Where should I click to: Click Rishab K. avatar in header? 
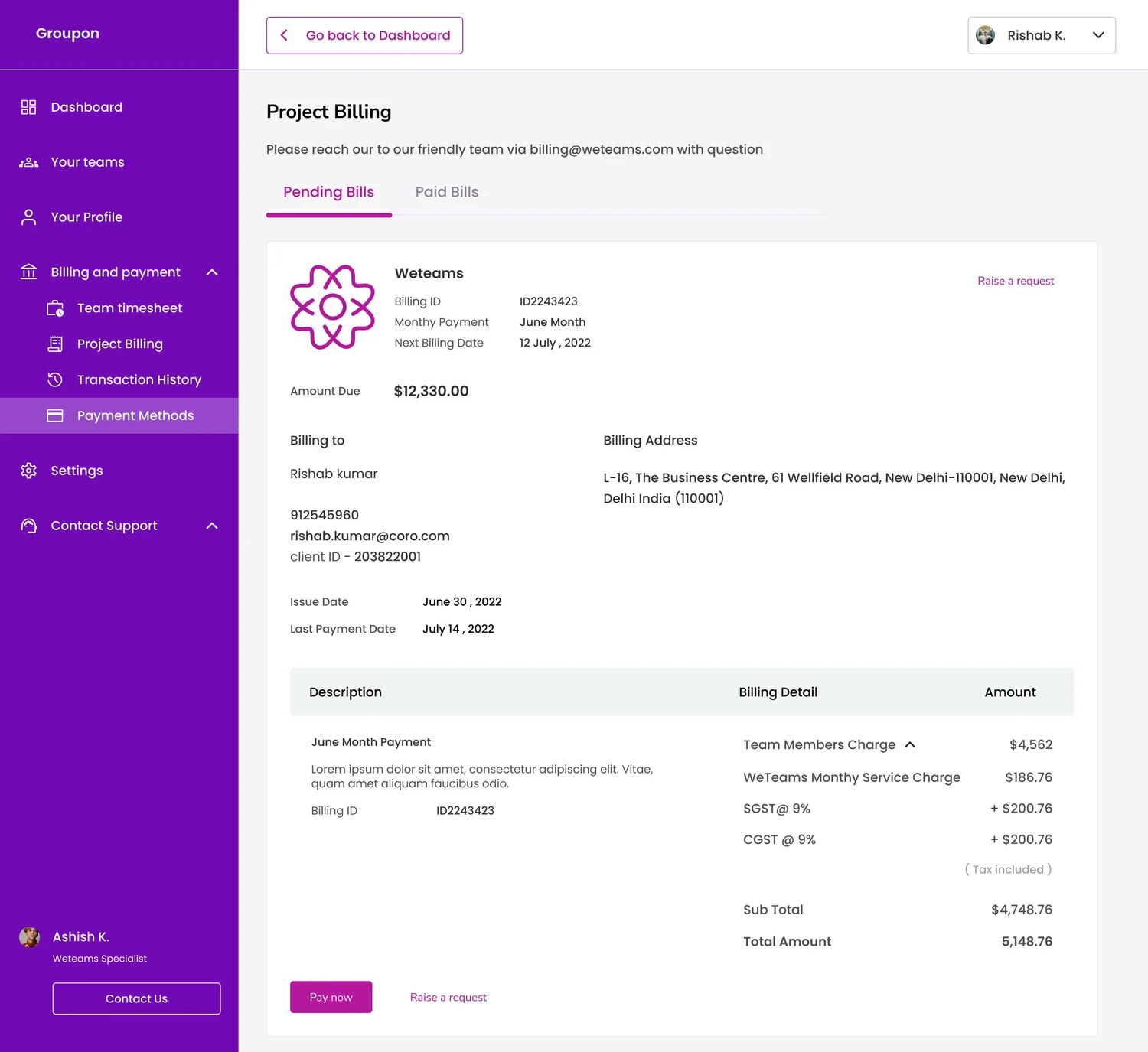pos(986,35)
